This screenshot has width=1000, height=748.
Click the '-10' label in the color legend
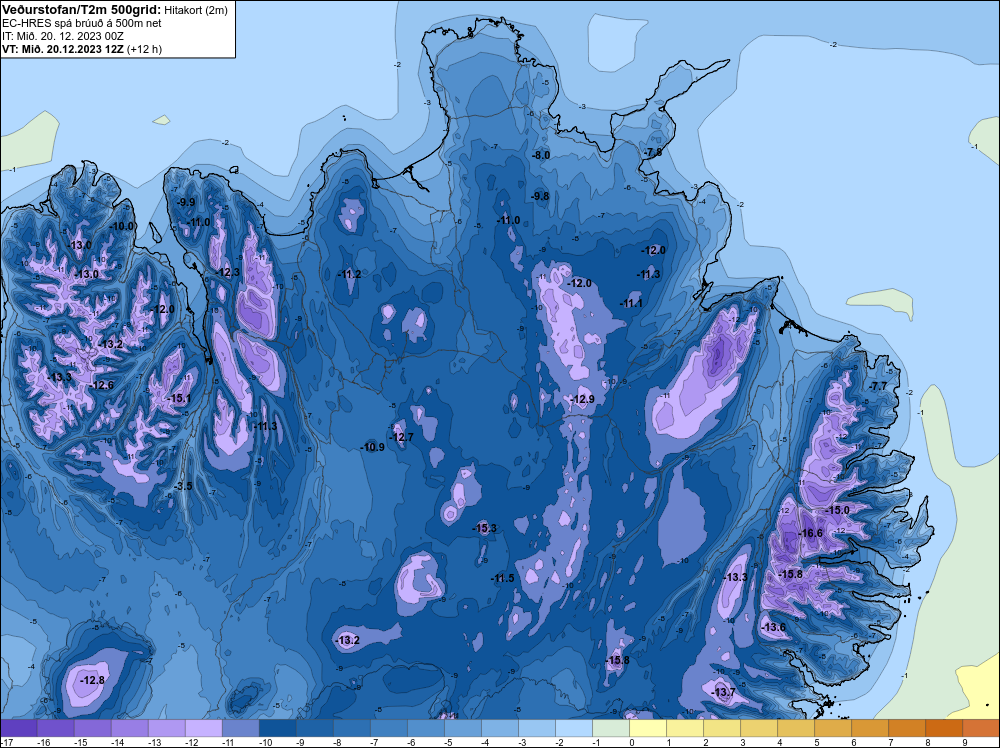click(265, 742)
